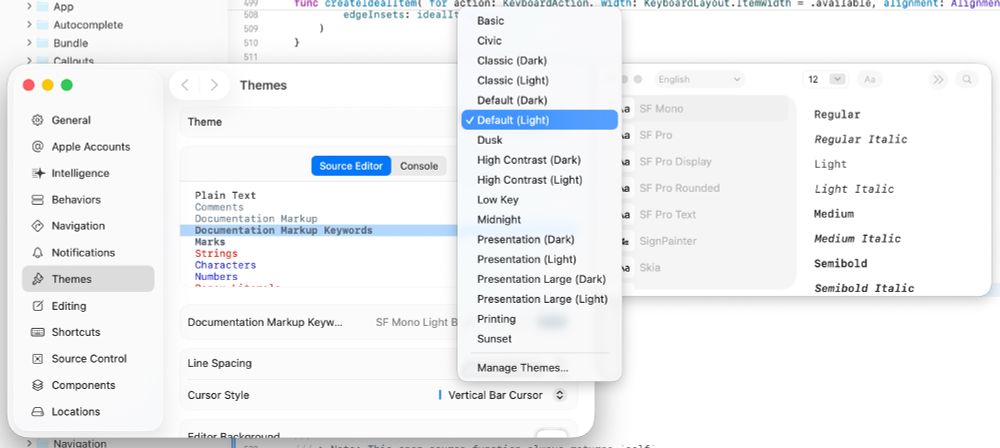
Task: Choose Classic (Dark) theme
Action: pos(540,61)
